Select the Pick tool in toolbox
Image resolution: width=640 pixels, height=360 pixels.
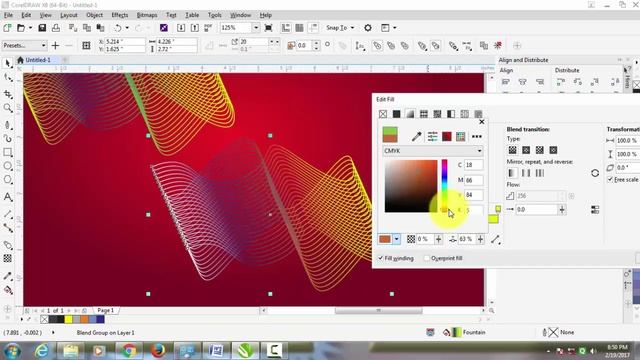(8, 63)
